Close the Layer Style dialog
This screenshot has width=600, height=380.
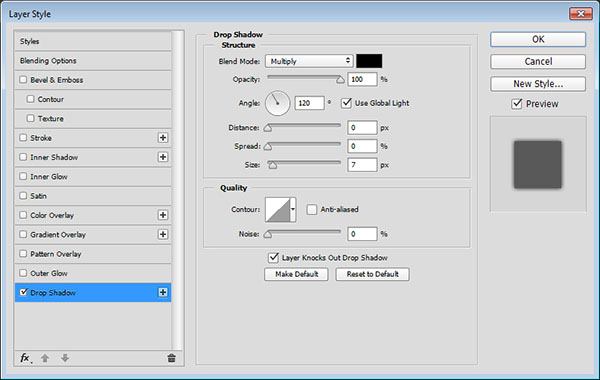coord(581,14)
